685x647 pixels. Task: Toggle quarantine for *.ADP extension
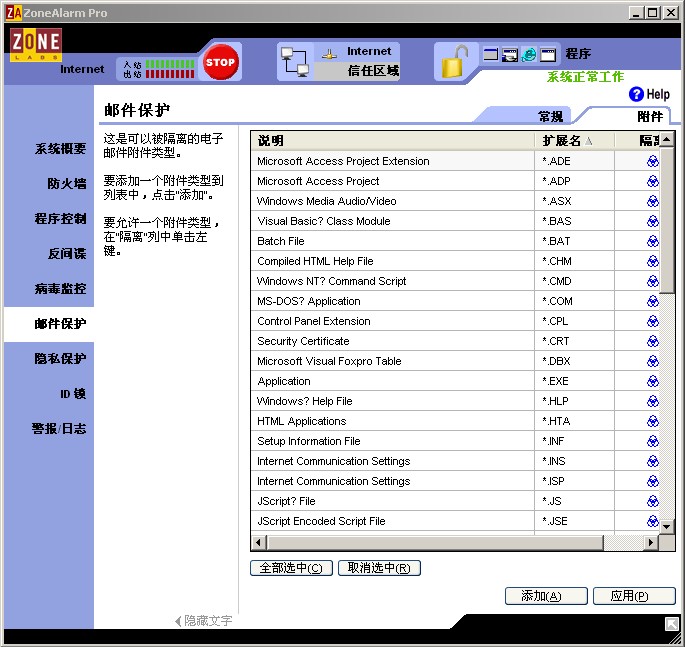click(x=653, y=181)
